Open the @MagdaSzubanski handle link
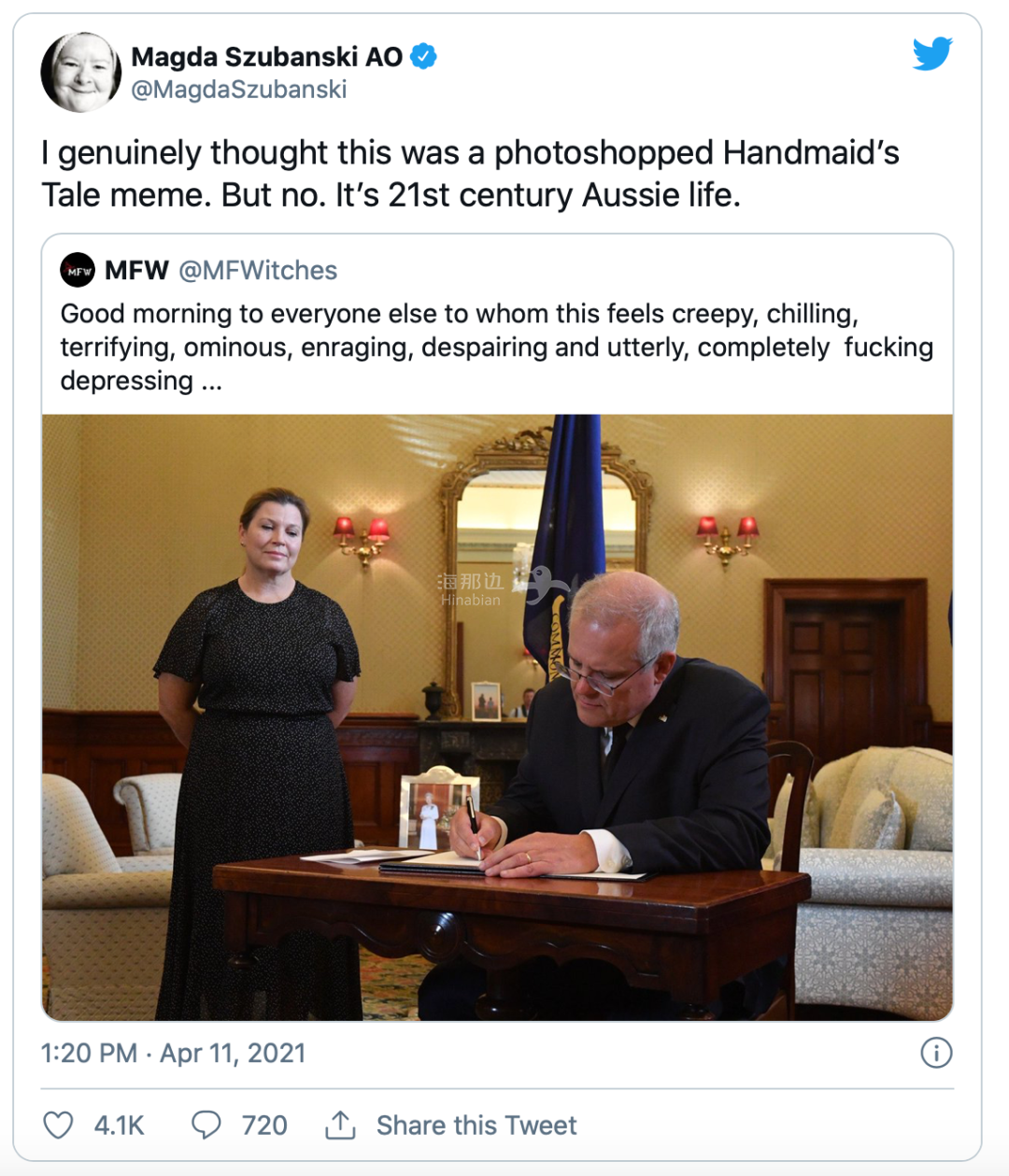Screen dimensions: 1009x1176 [239, 90]
